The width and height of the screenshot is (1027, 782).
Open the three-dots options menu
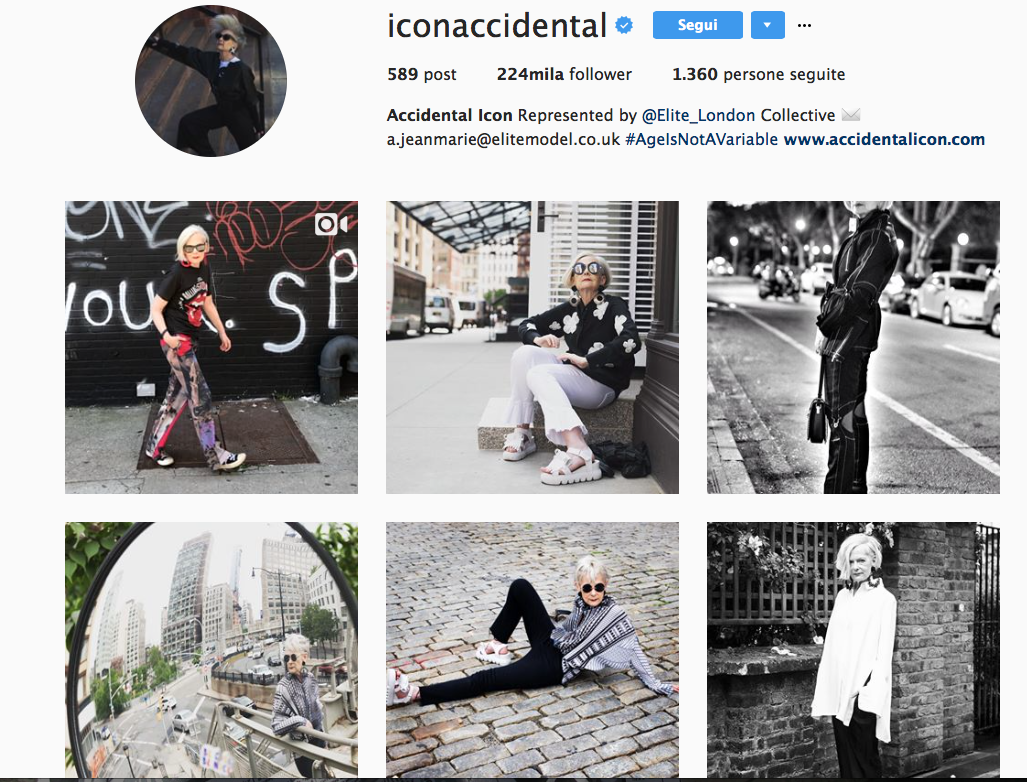tap(804, 26)
